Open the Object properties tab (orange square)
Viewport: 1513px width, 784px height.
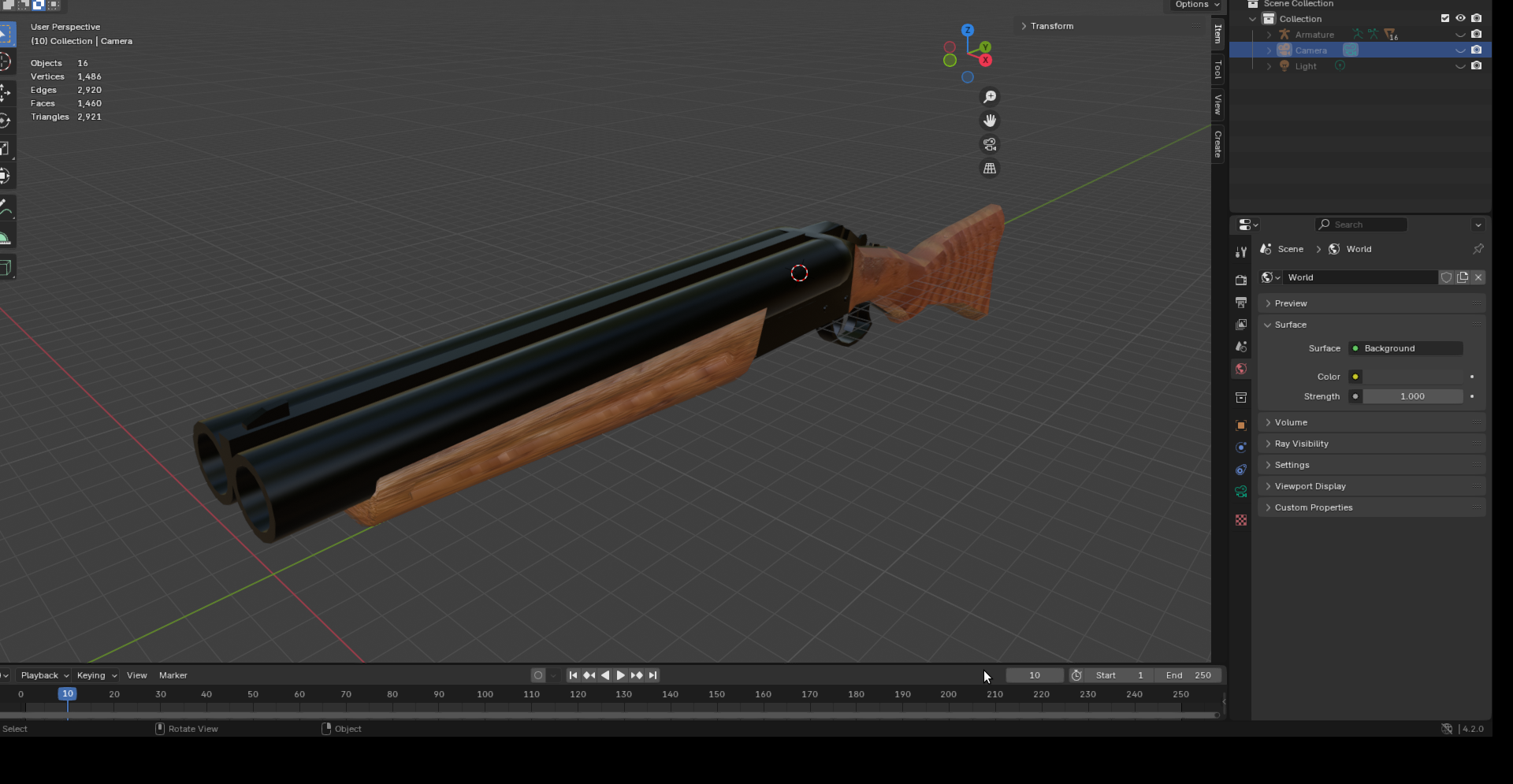[x=1241, y=425]
